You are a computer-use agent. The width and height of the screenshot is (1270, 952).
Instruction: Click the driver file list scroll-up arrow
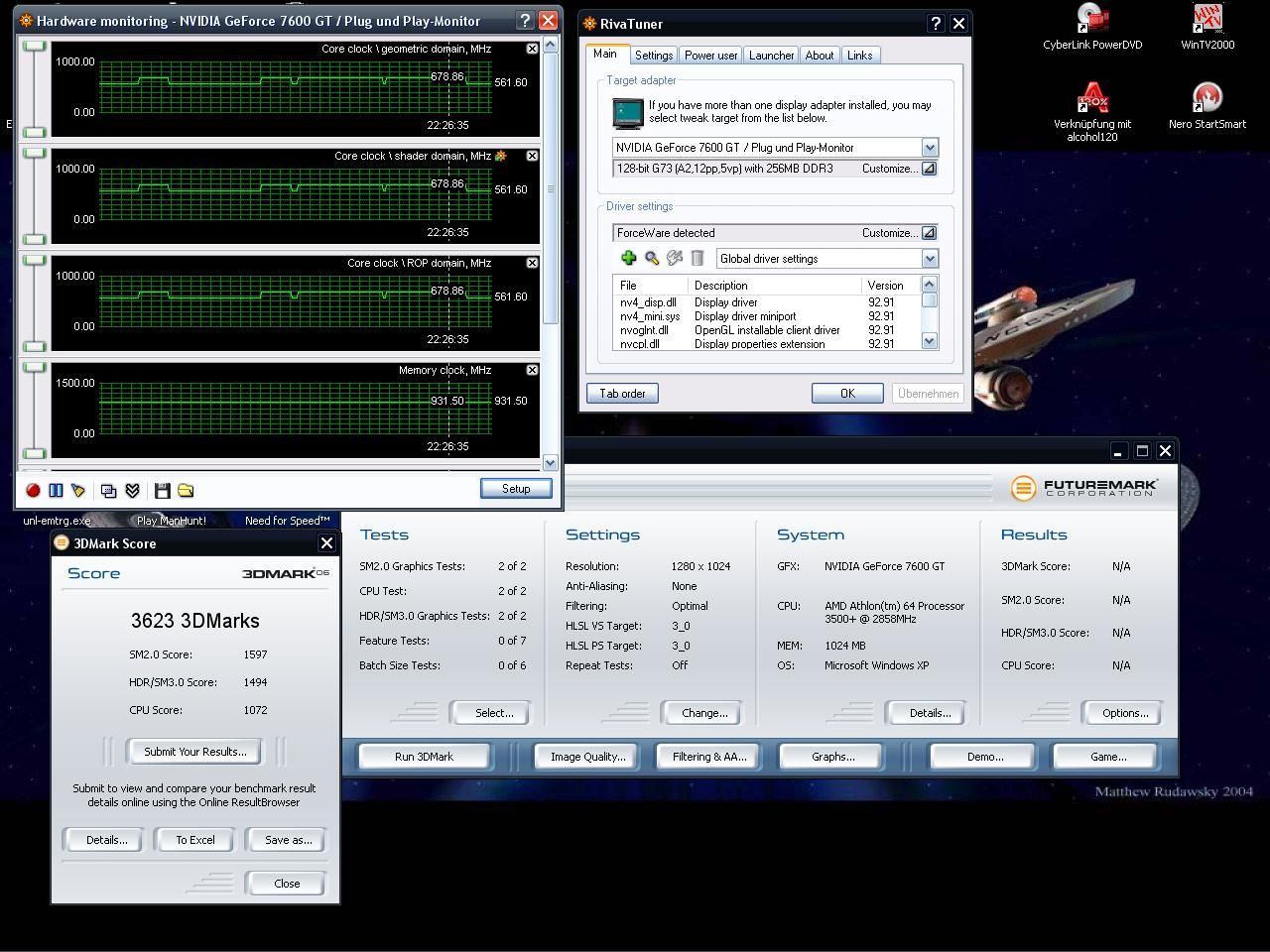(930, 285)
